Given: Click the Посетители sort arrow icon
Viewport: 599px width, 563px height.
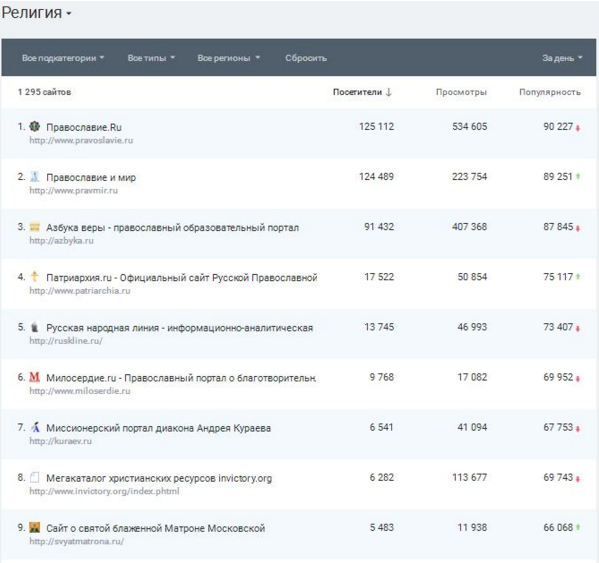Looking at the screenshot, I should [389, 92].
